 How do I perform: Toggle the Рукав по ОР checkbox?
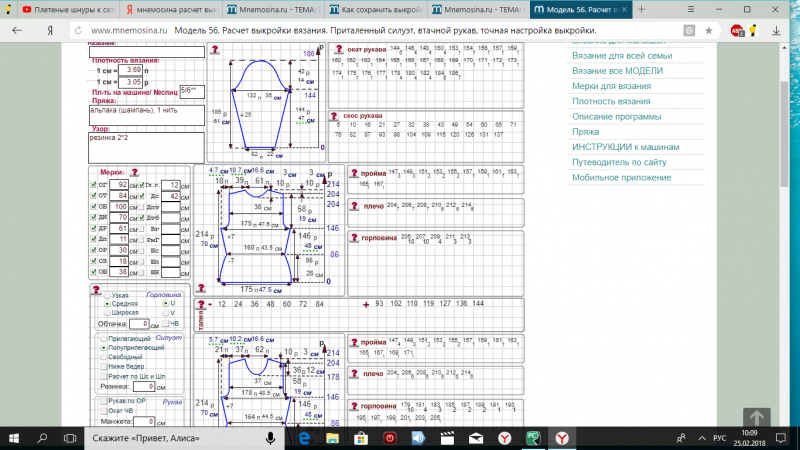(x=101, y=402)
